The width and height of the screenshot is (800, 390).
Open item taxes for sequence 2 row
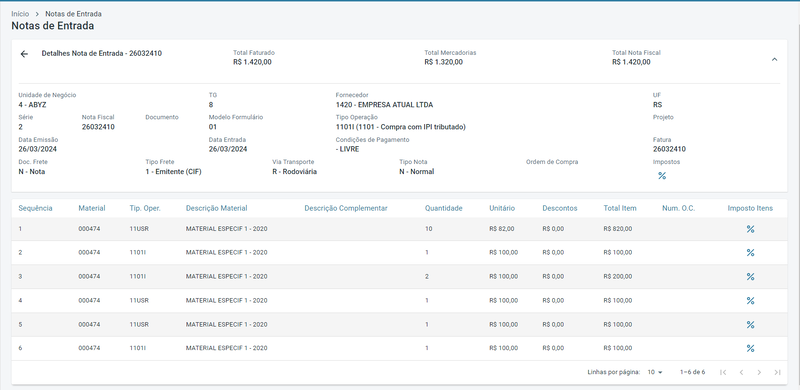(750, 253)
